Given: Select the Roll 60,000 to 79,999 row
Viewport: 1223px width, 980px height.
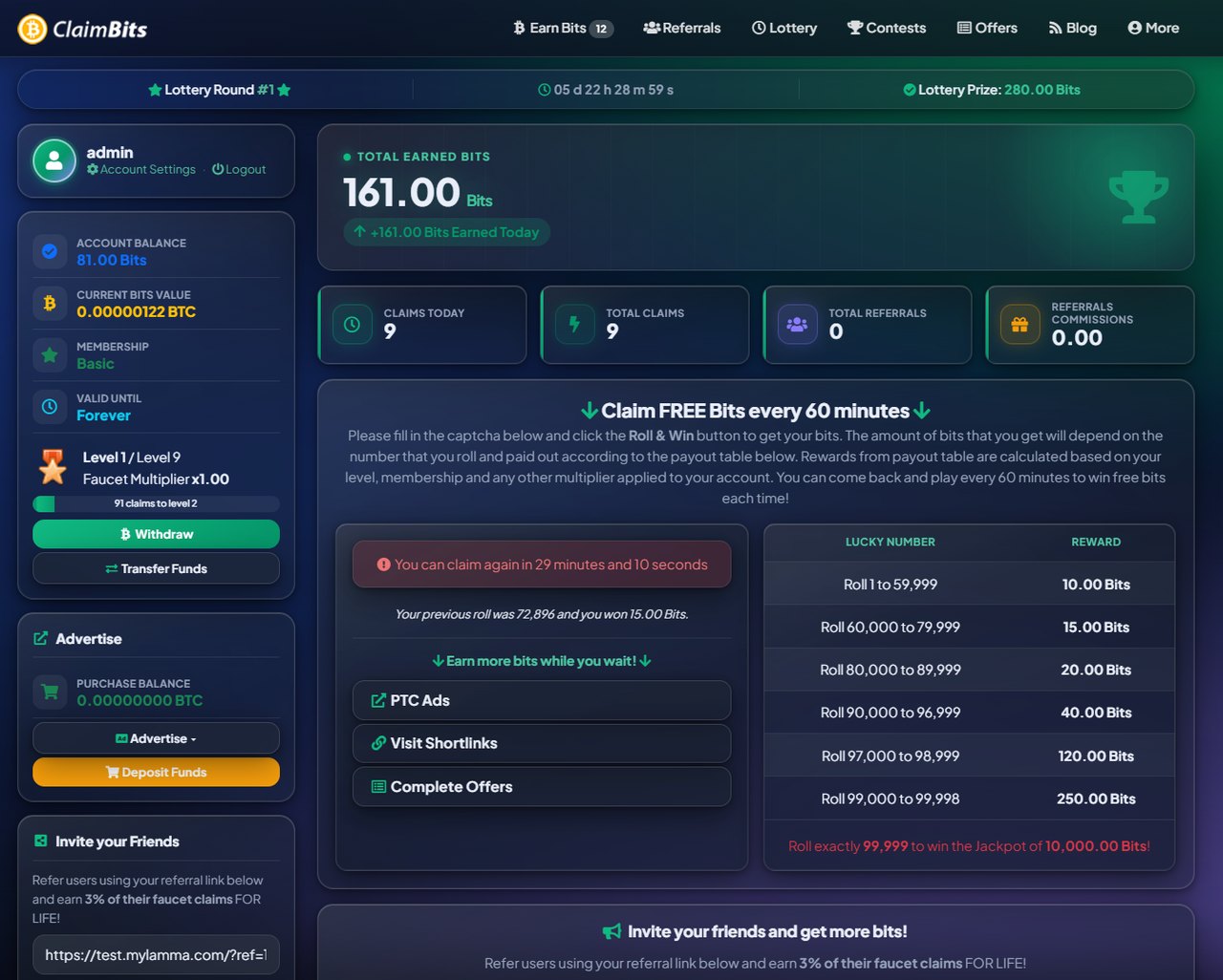Looking at the screenshot, I should tap(969, 627).
